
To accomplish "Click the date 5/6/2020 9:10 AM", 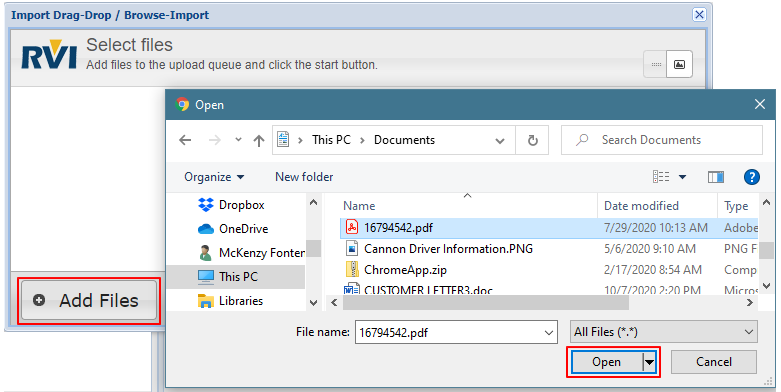I will click(650, 249).
